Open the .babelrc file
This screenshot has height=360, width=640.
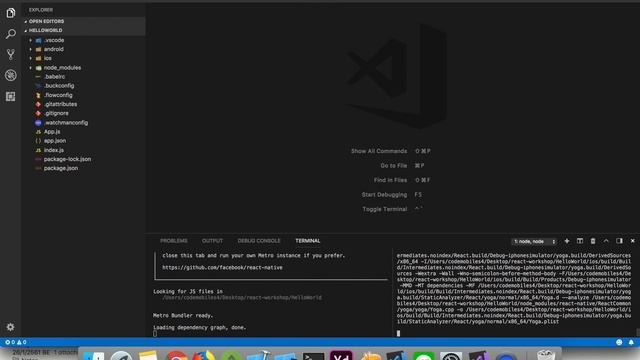click(54, 77)
